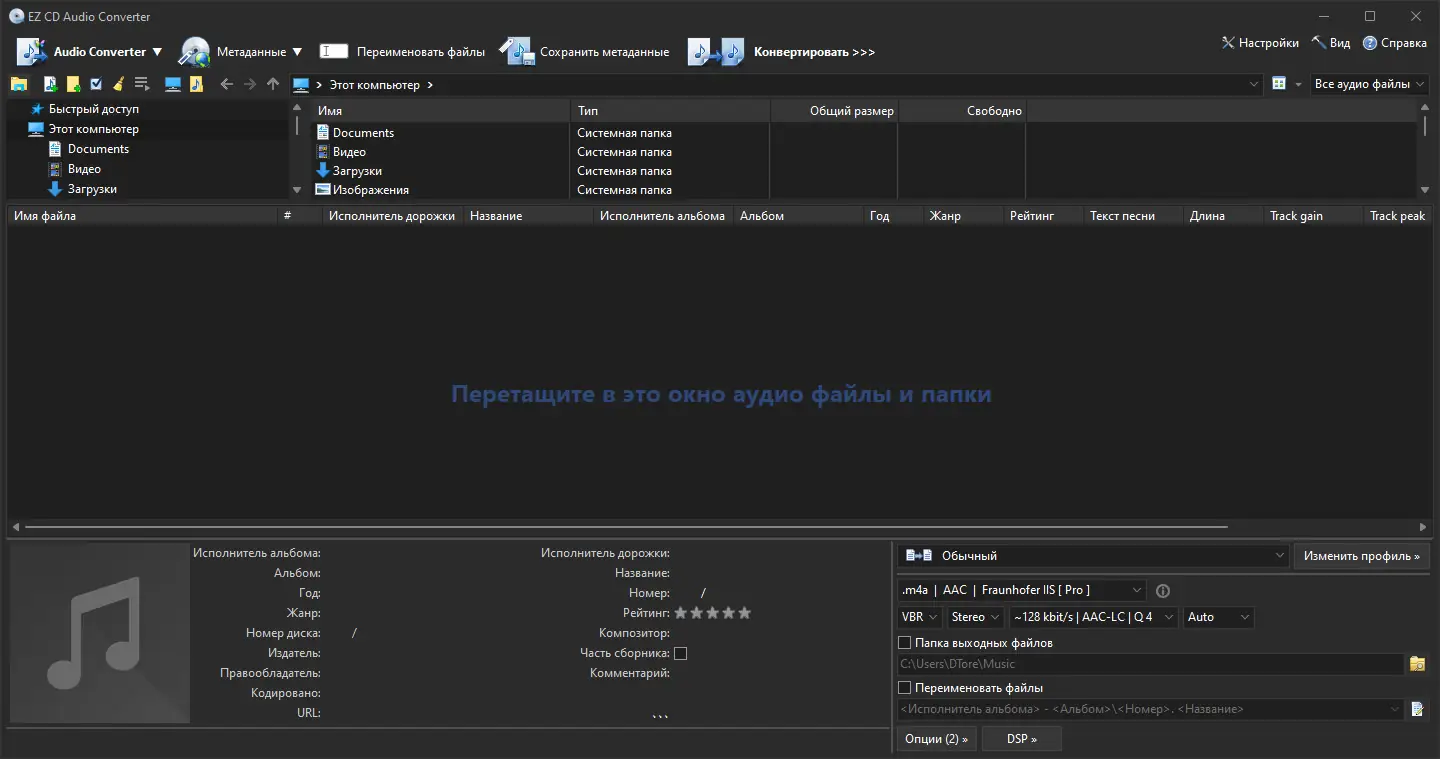This screenshot has width=1440, height=759.
Task: Open the Stereo channel dropdown
Action: [975, 617]
